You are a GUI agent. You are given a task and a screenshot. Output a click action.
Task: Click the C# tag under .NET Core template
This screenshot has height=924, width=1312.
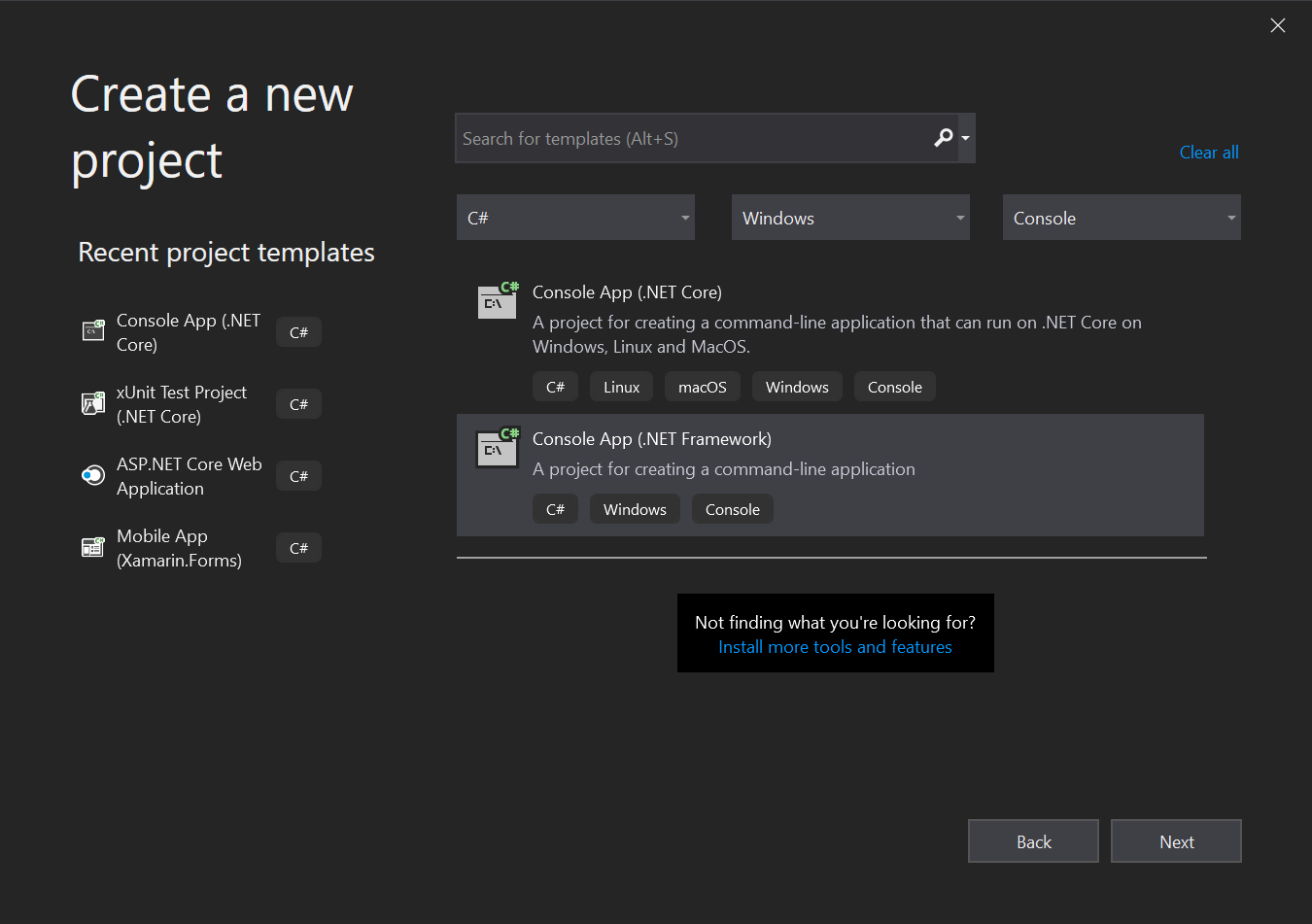click(x=555, y=387)
